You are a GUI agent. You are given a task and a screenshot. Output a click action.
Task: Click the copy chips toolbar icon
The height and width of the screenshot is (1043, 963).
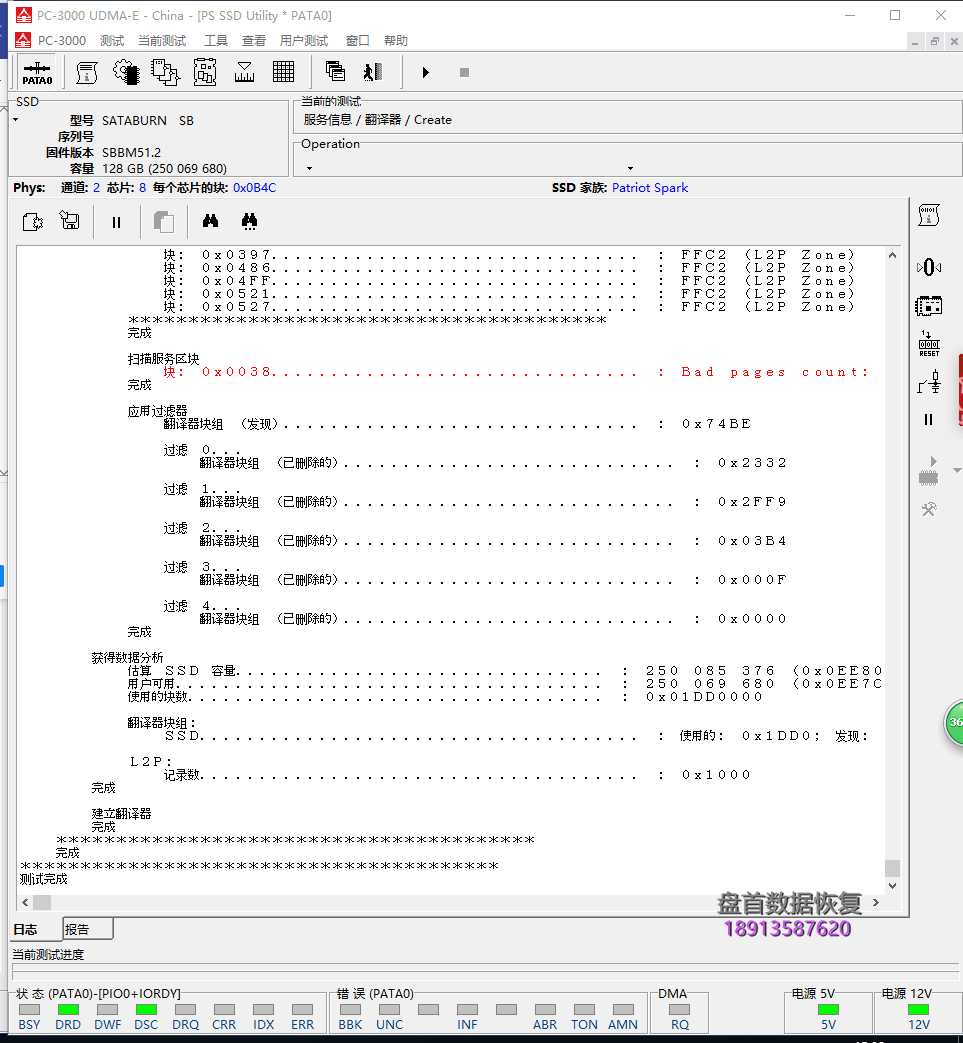[165, 73]
